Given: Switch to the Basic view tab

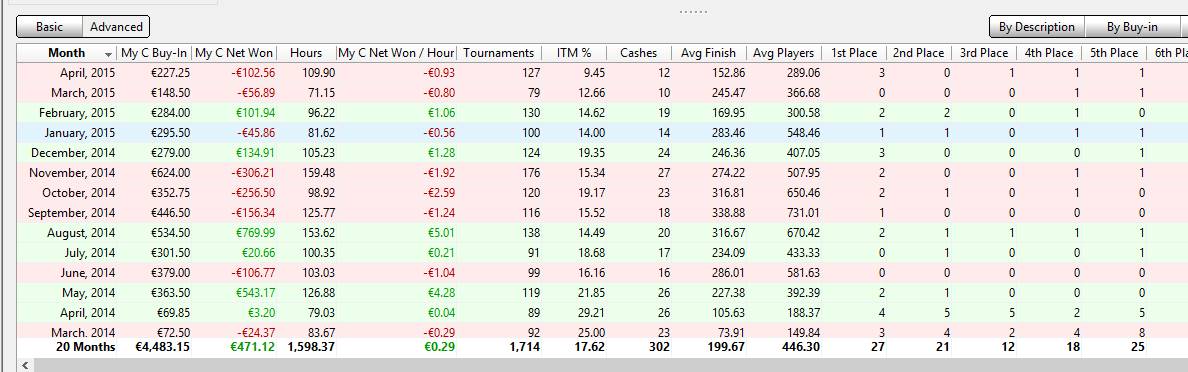Looking at the screenshot, I should (49, 27).
